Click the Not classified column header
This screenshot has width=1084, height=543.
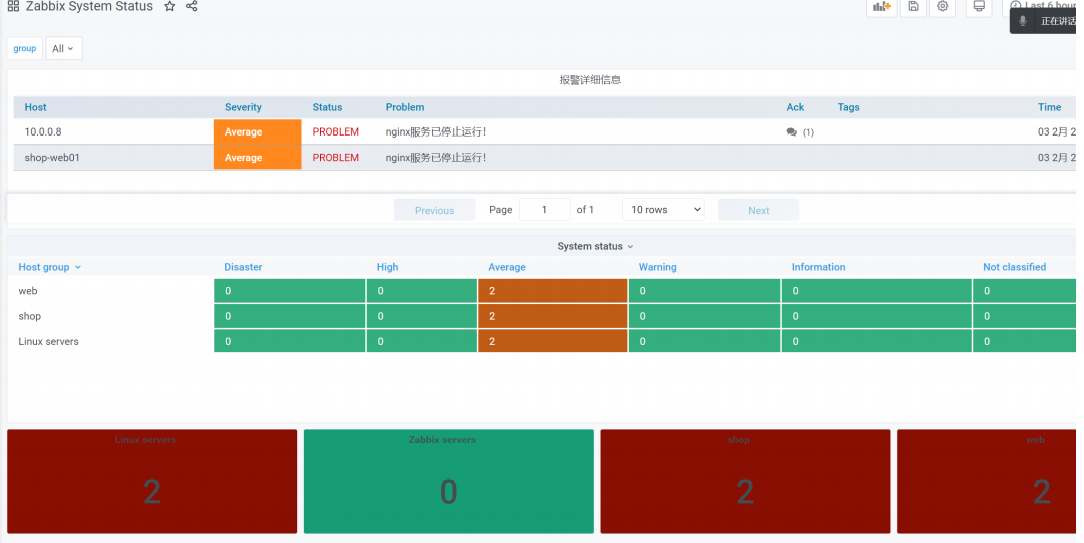pos(1014,267)
